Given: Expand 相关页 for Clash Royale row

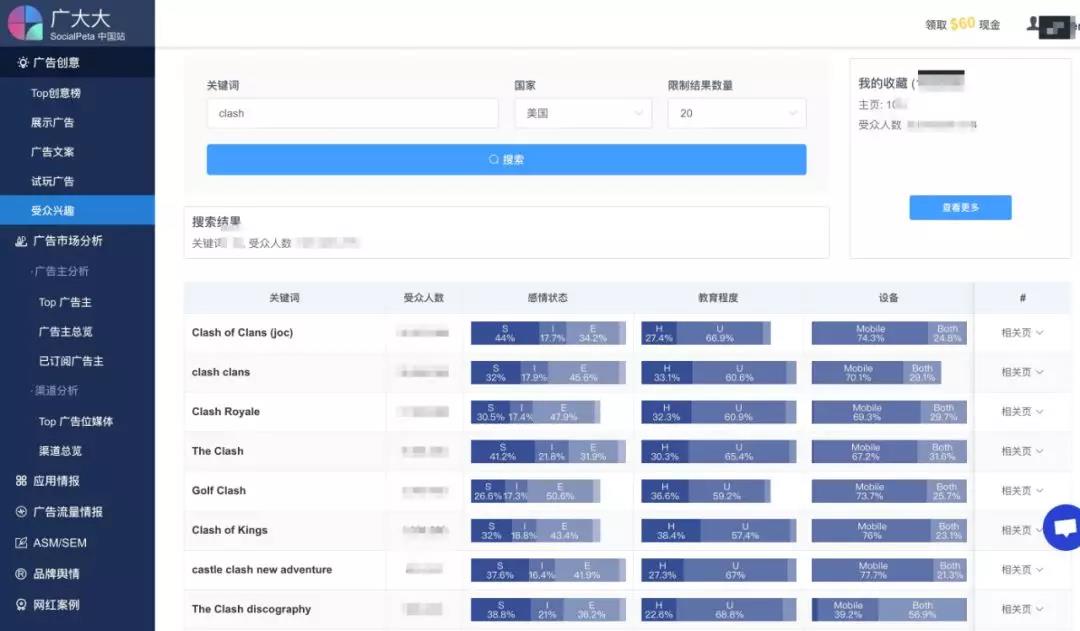Looking at the screenshot, I should click(x=1022, y=411).
